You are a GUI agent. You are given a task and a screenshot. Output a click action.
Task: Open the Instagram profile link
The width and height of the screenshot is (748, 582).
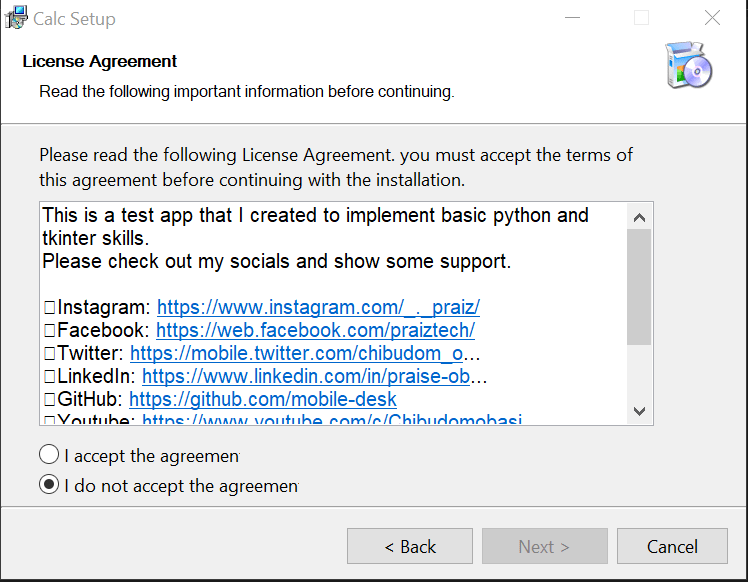coord(318,307)
